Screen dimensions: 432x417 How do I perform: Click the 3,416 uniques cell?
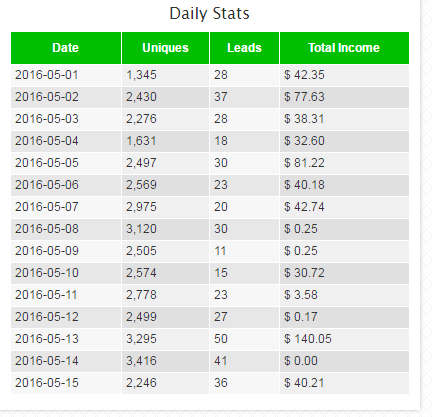click(165, 361)
